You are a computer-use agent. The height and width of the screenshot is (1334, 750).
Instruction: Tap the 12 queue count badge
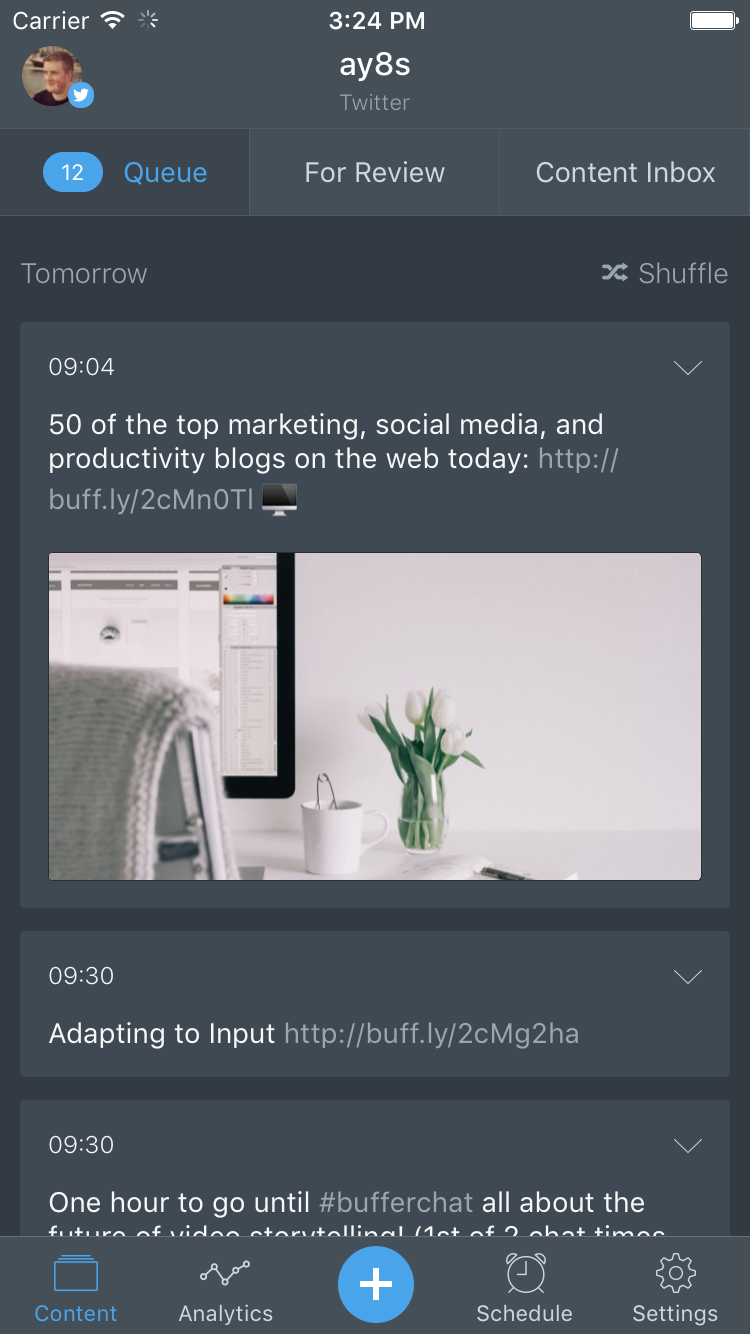click(71, 172)
